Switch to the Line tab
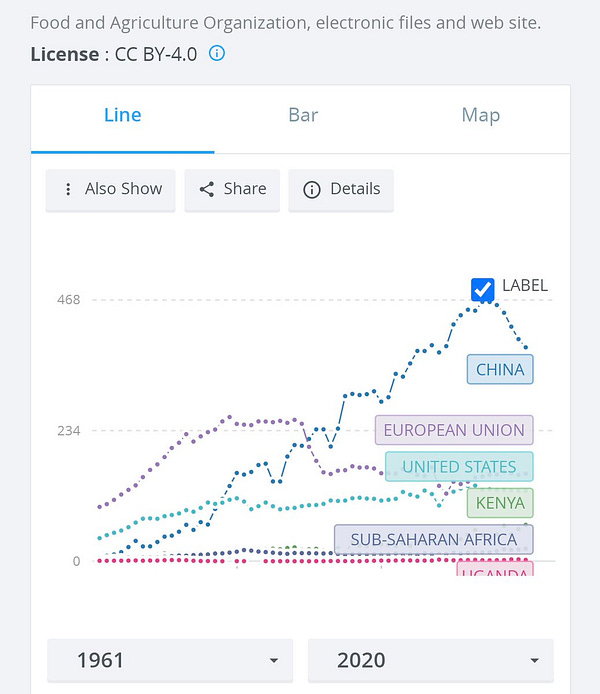The image size is (600, 694). pos(123,115)
